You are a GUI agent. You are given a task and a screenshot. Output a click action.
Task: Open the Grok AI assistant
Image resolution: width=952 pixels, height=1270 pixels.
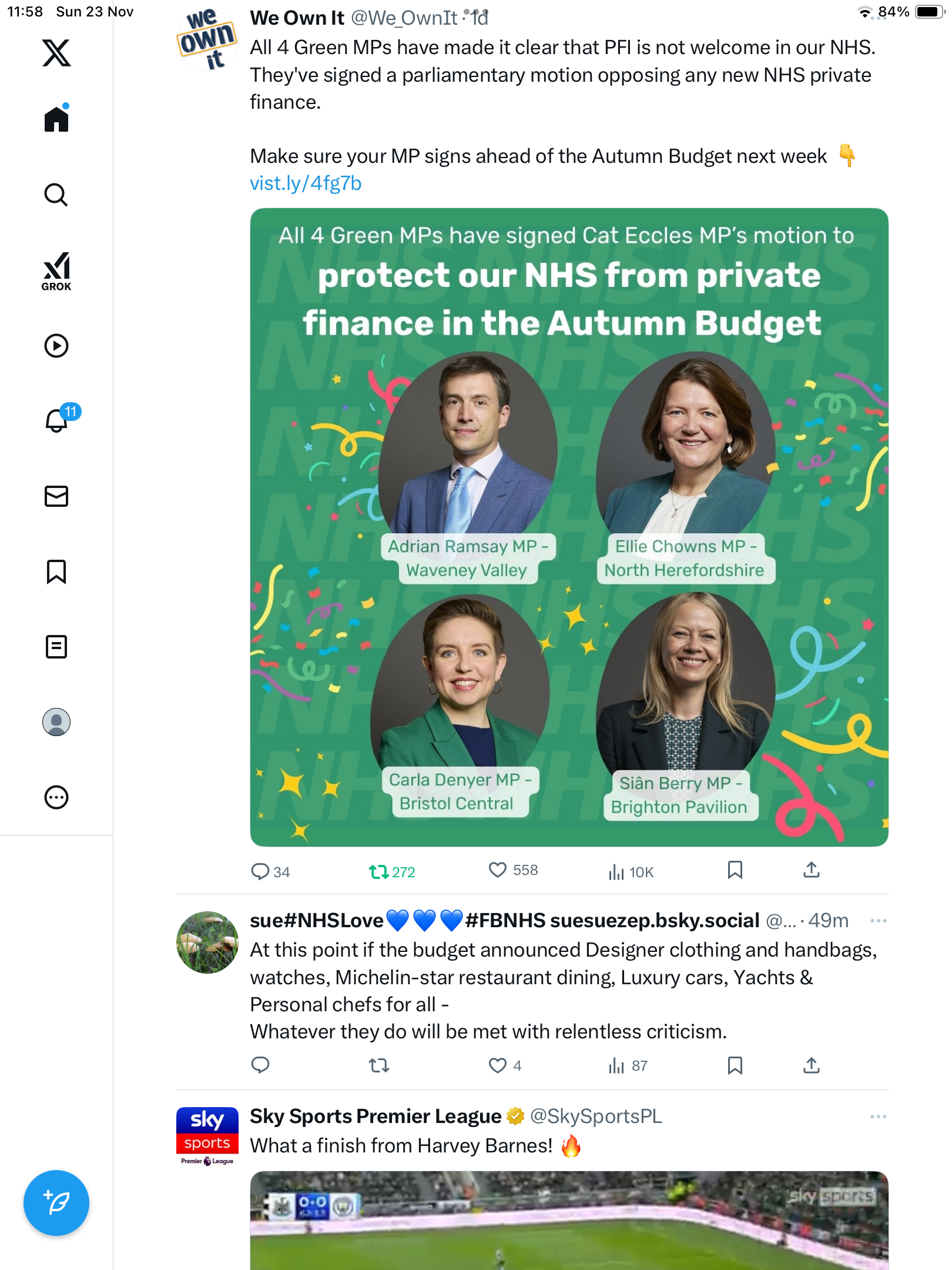[56, 271]
